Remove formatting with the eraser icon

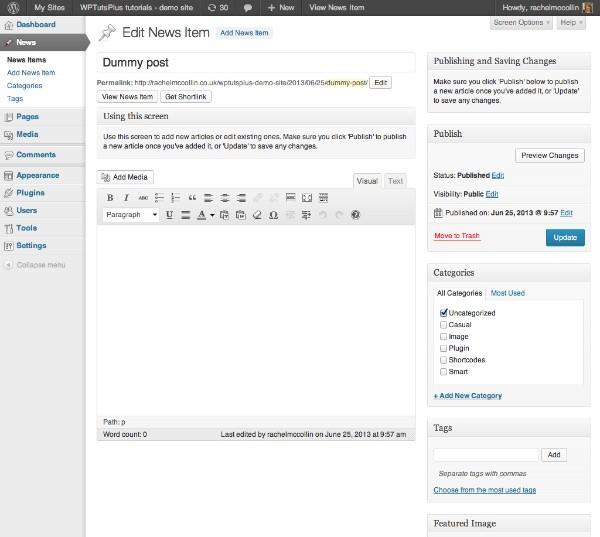(x=257, y=215)
